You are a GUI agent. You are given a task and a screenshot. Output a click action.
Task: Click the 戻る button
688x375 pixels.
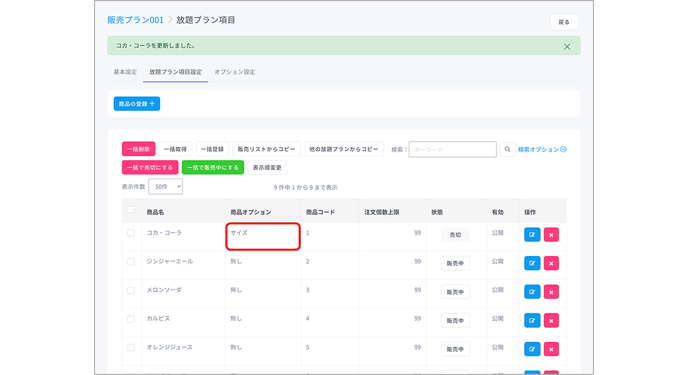pos(564,22)
